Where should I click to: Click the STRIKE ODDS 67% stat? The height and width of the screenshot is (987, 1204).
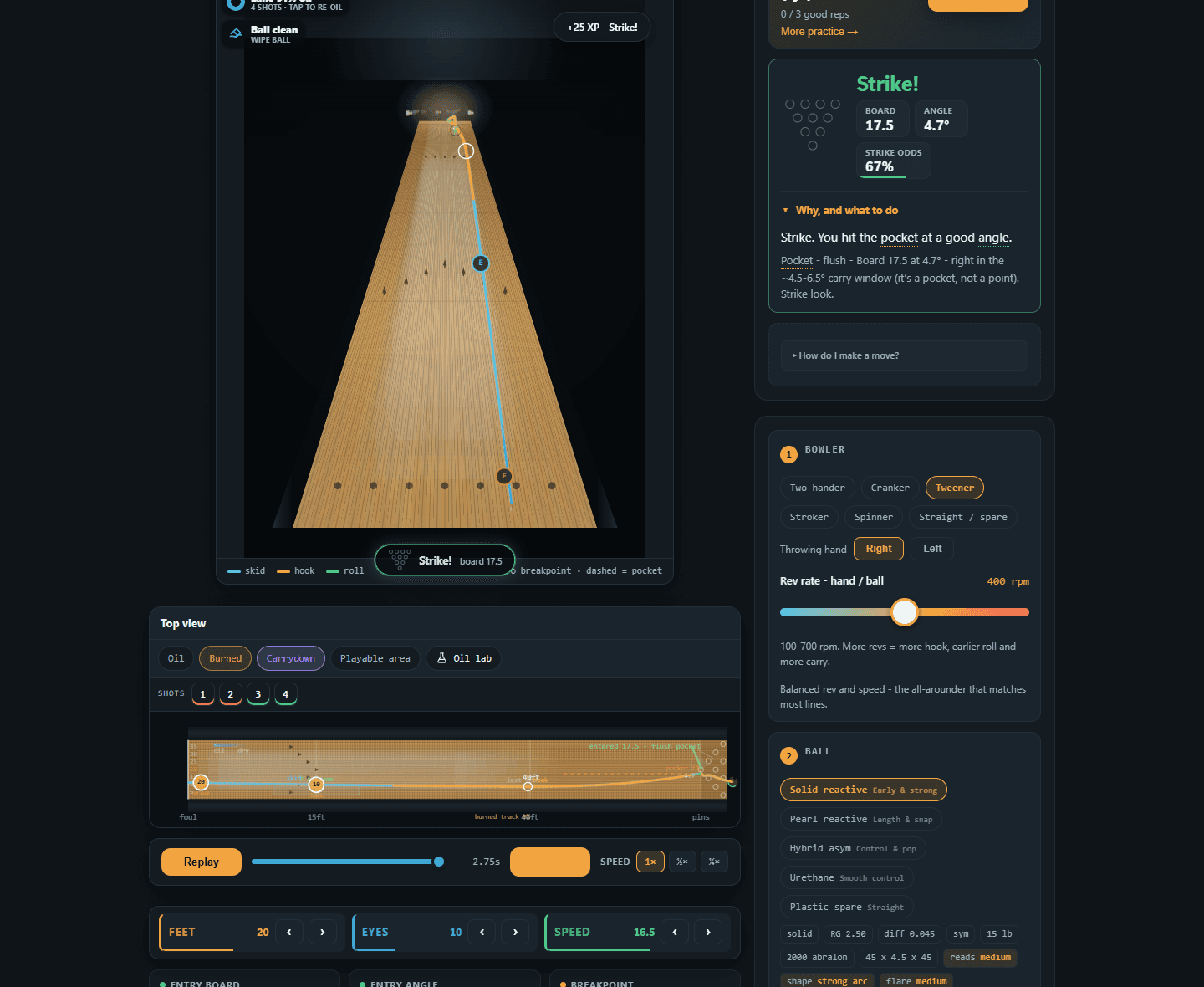(x=894, y=161)
